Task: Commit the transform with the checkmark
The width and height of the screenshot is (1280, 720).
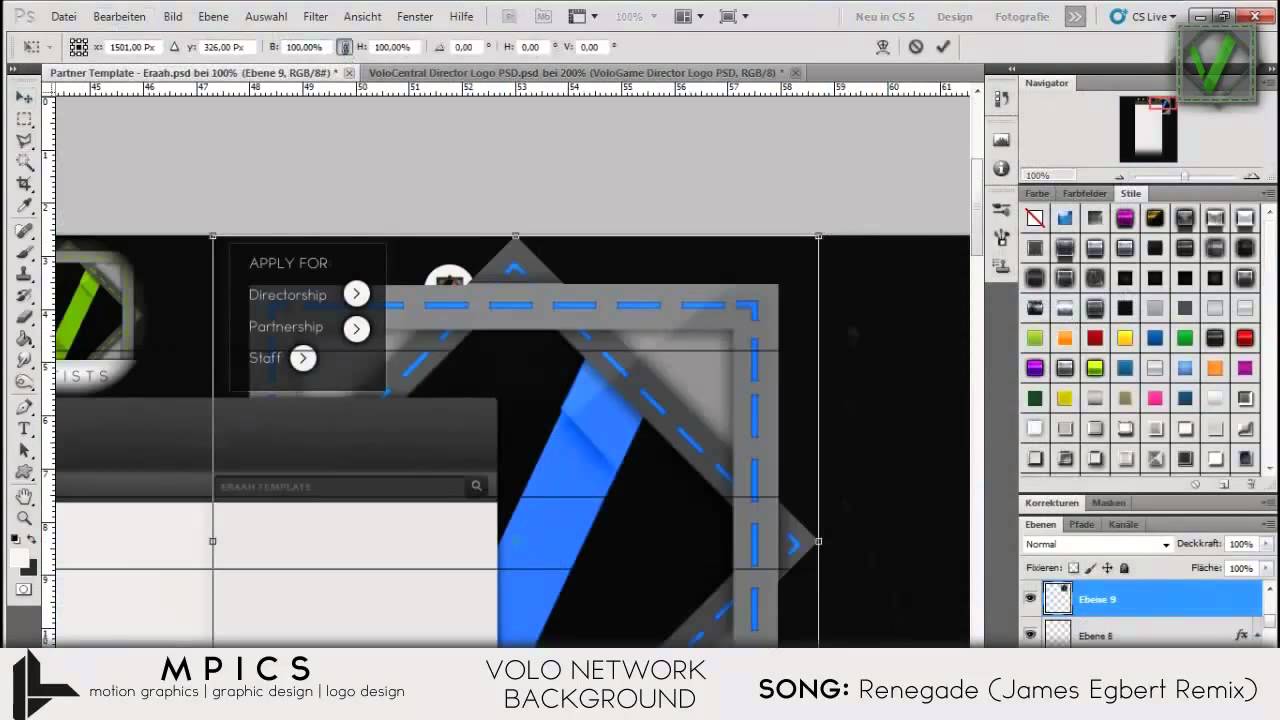Action: pos(943,47)
